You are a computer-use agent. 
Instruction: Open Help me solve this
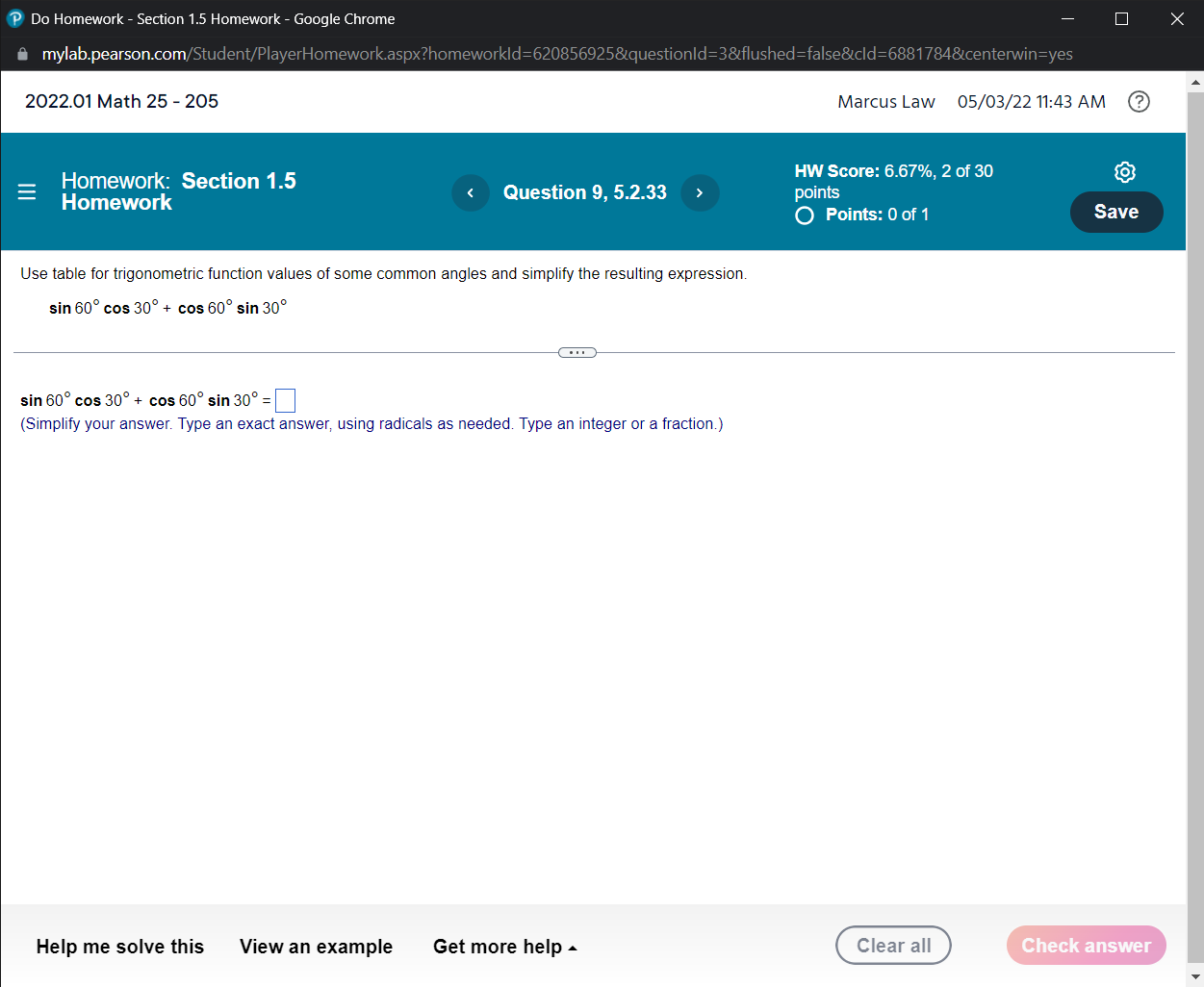point(119,947)
